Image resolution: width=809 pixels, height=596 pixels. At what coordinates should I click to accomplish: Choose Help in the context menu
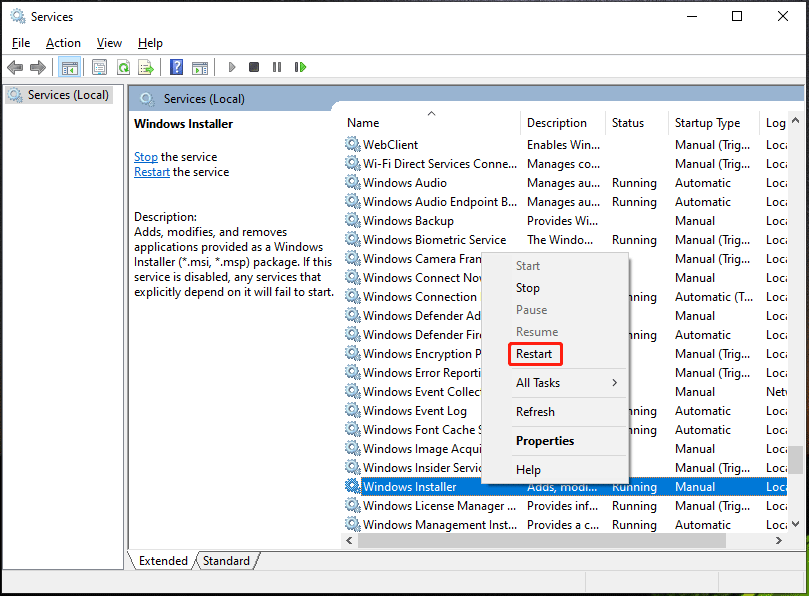point(556,470)
